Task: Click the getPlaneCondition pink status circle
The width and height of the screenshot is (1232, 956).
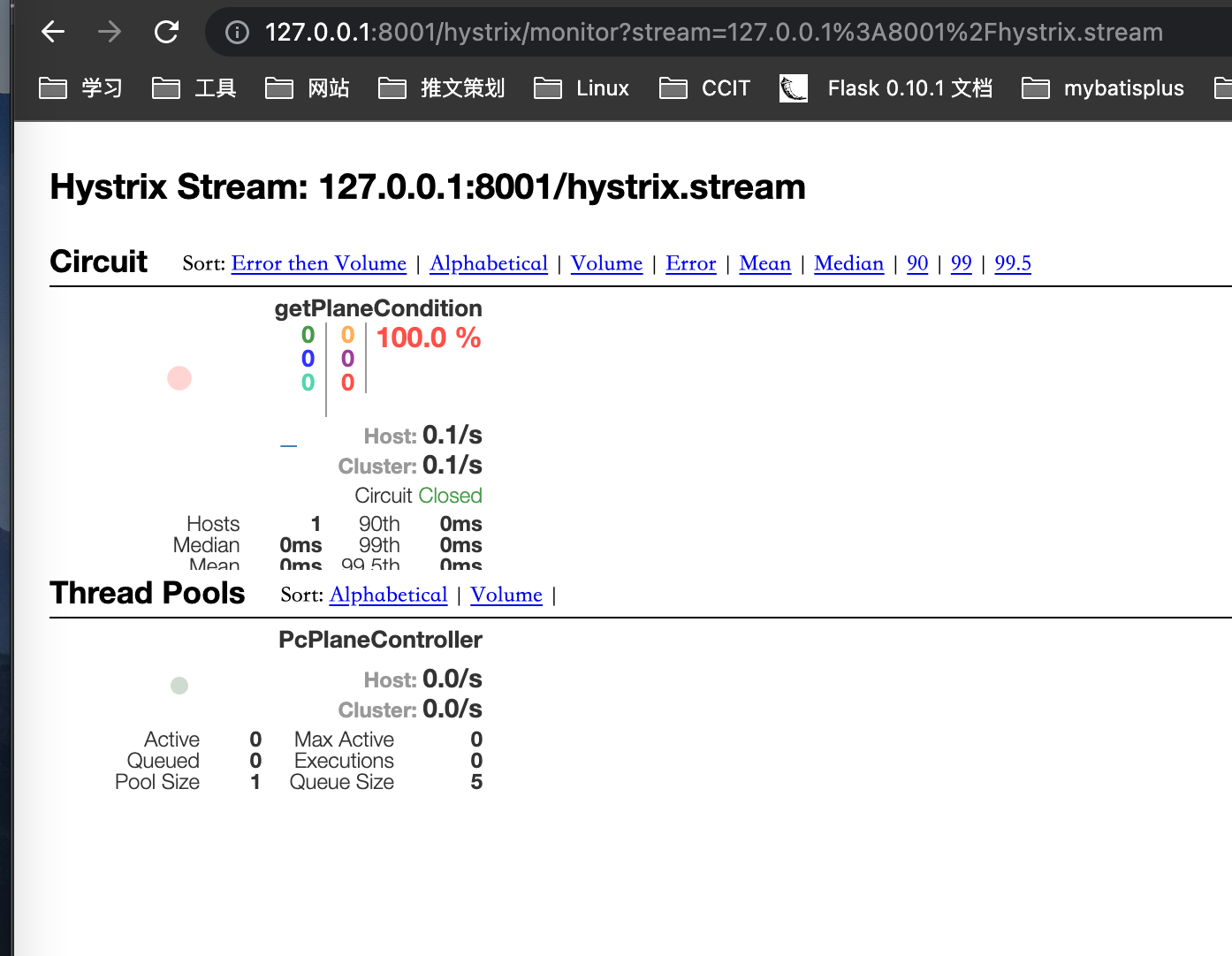Action: pos(179,378)
